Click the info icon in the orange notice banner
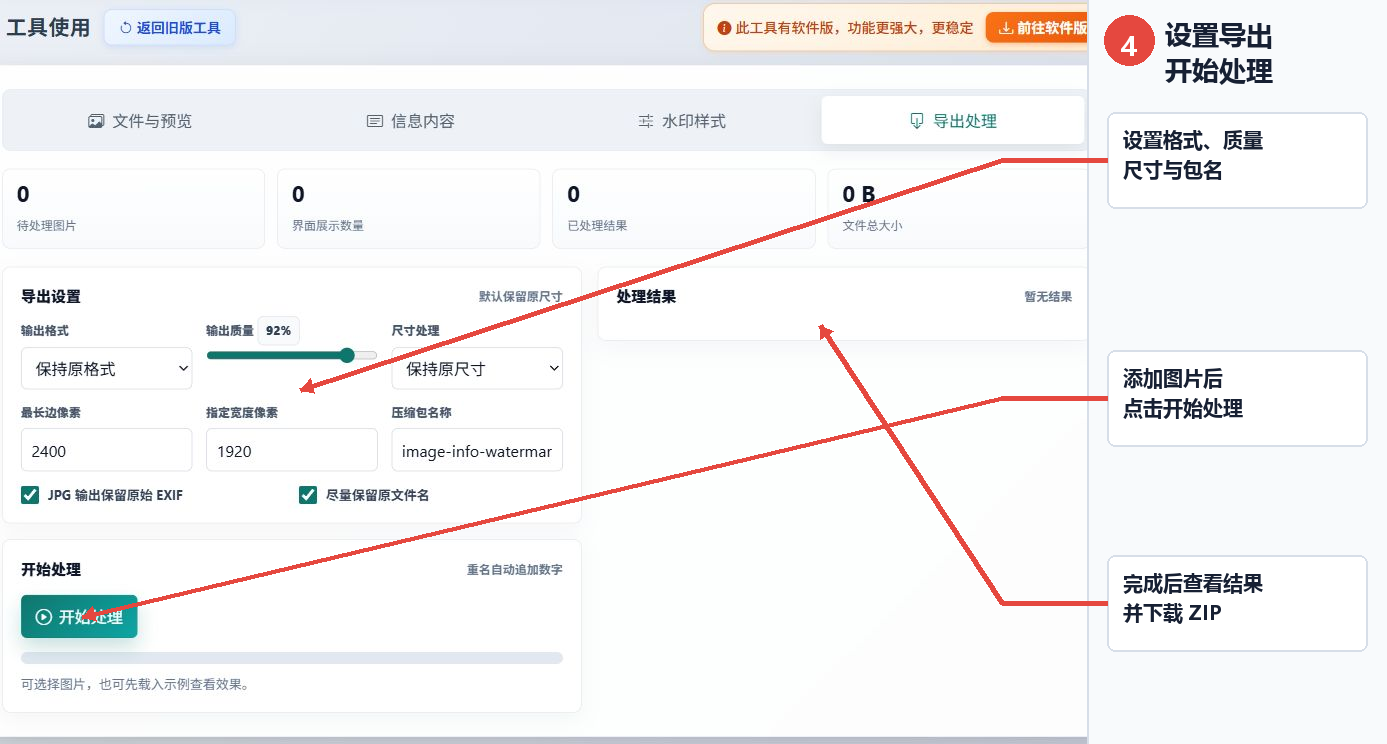The height and width of the screenshot is (744, 1387). 724,28
